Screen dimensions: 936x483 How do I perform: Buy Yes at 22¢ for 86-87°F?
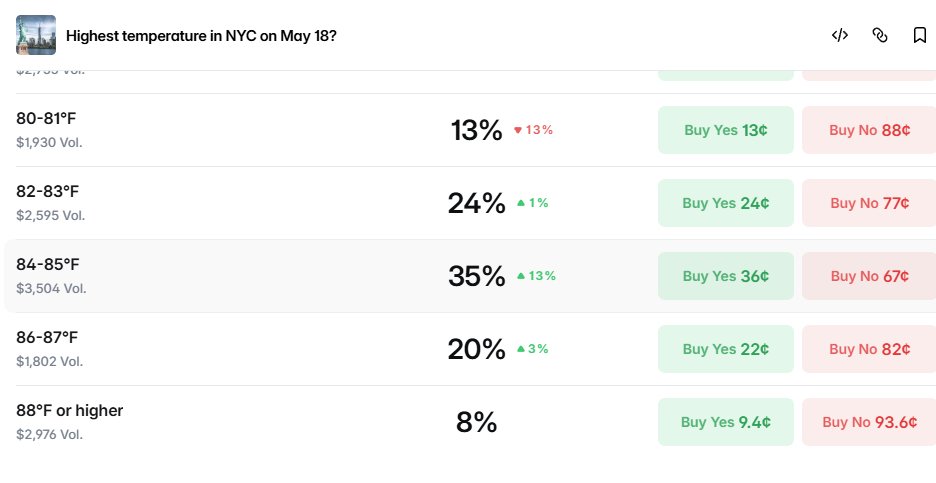pos(726,349)
